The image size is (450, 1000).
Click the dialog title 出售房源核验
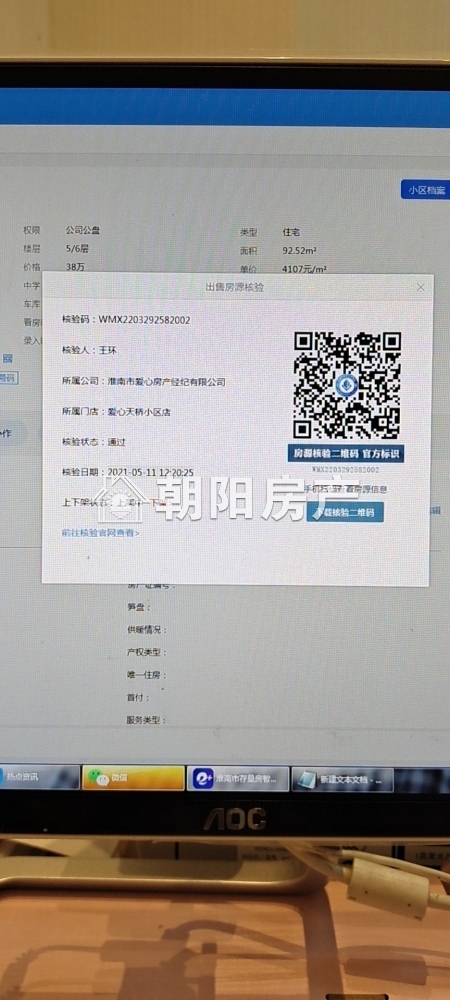coord(235,287)
